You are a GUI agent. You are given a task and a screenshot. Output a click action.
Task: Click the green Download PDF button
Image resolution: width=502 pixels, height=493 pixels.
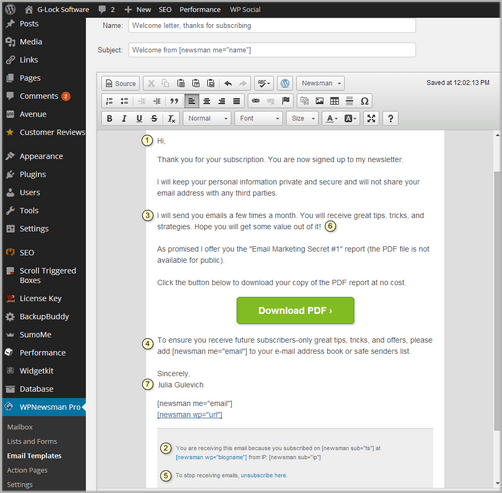pyautogui.click(x=295, y=310)
